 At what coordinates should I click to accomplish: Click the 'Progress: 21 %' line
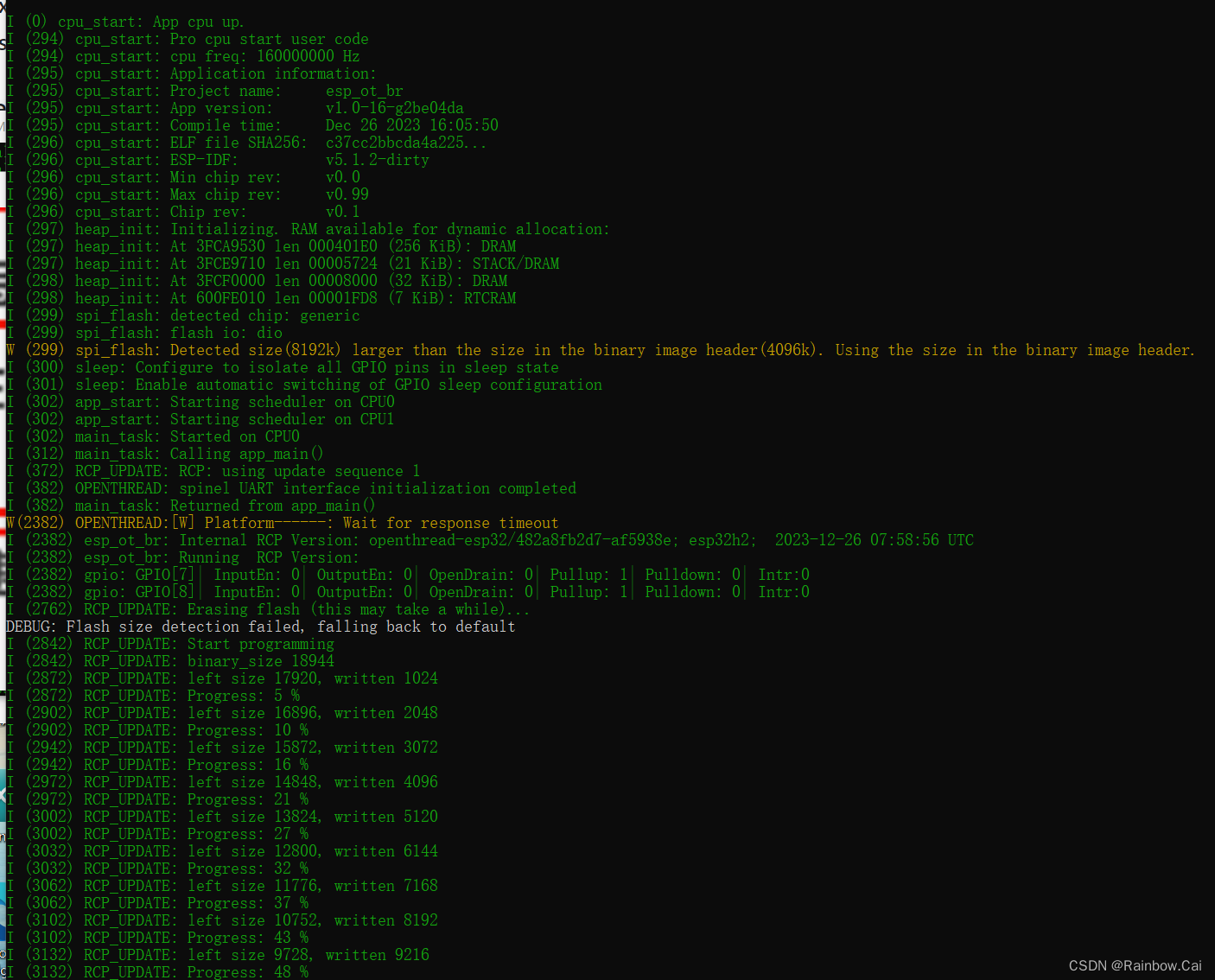coord(157,799)
